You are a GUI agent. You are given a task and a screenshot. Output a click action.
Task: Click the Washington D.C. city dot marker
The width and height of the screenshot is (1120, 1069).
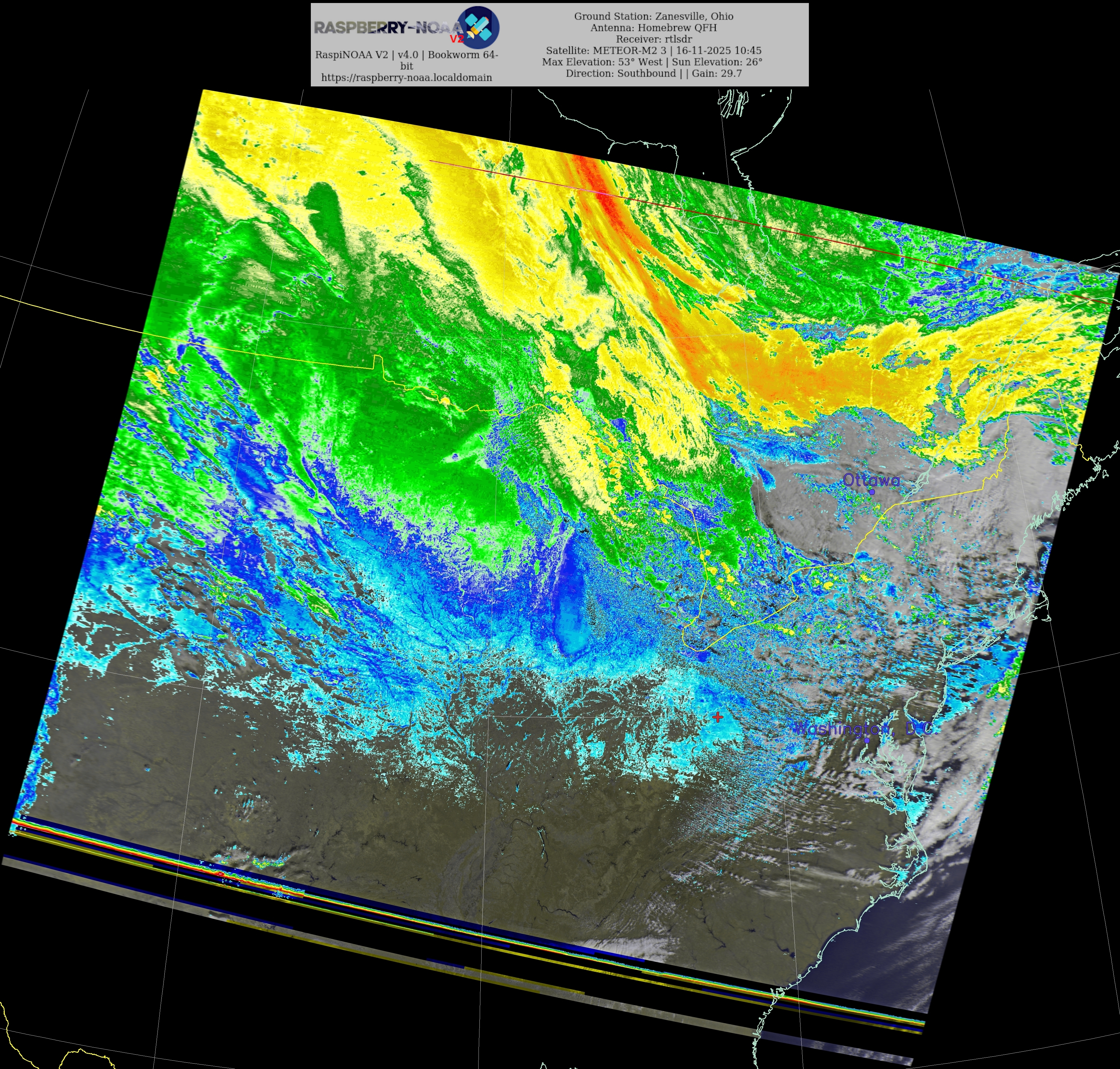(866, 741)
